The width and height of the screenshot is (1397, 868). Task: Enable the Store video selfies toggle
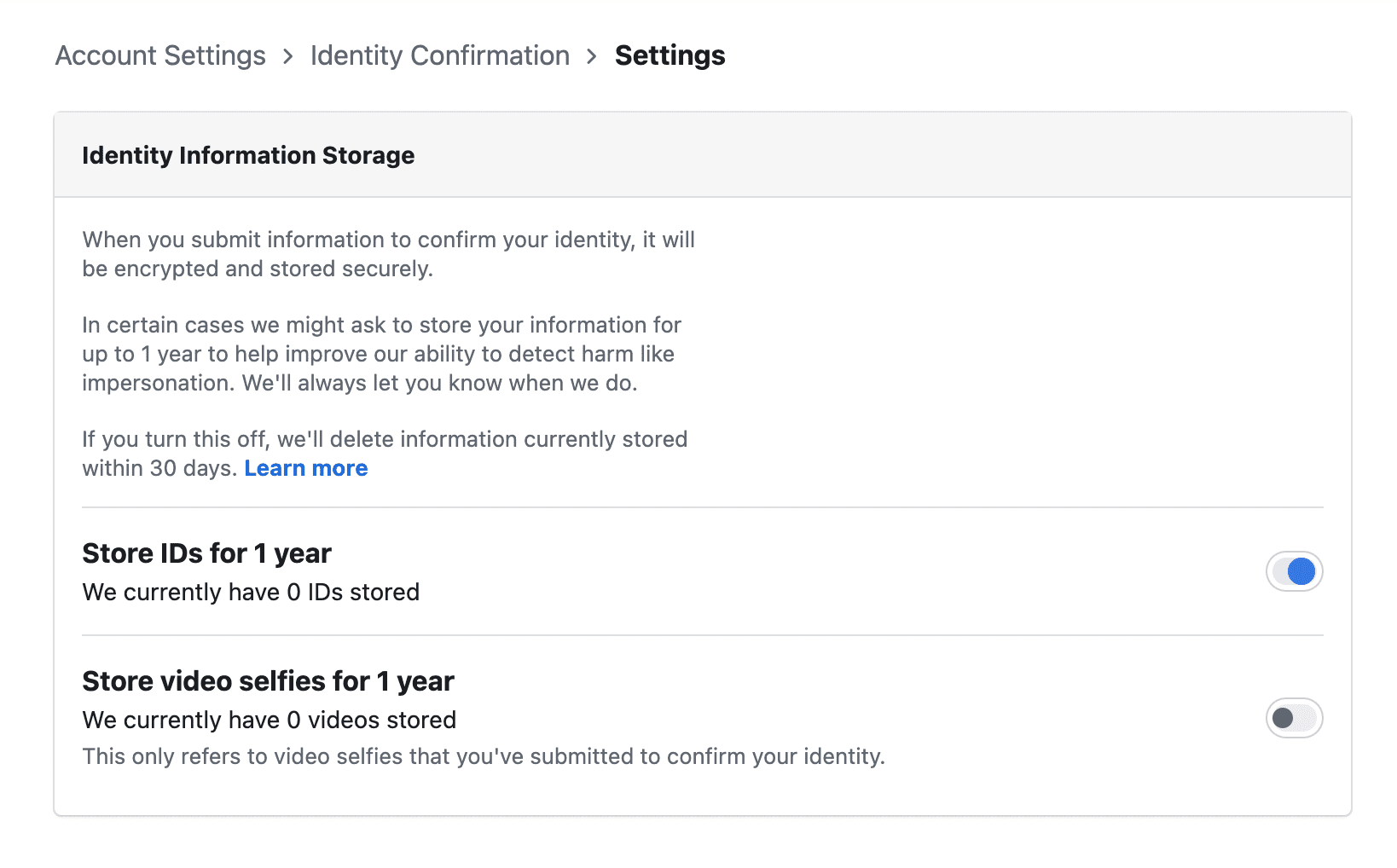point(1294,718)
